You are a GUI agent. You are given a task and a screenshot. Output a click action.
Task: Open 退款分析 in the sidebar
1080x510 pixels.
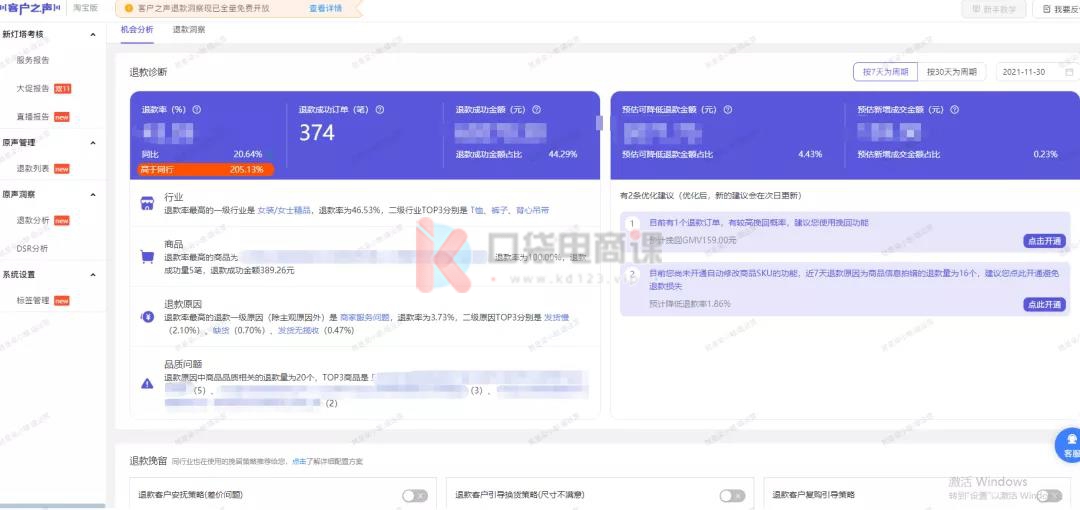33,221
